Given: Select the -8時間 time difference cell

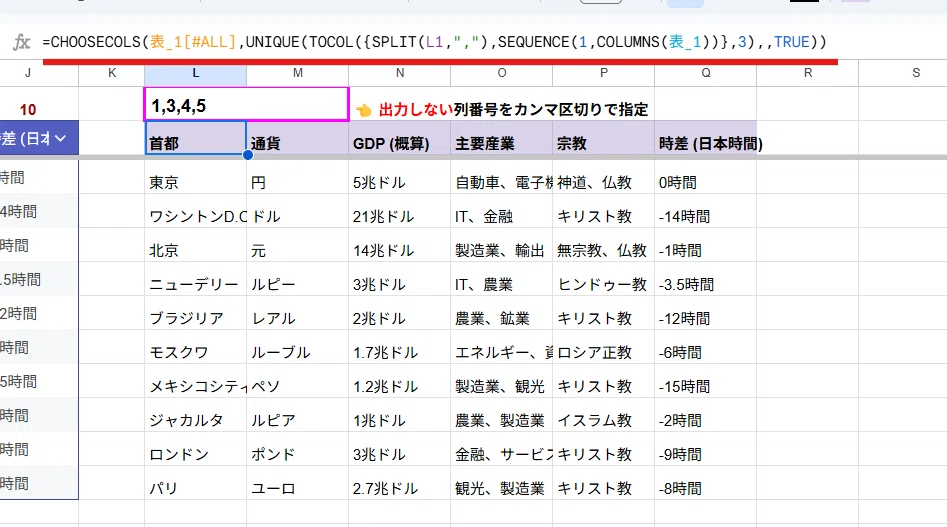Looking at the screenshot, I should click(x=706, y=482).
